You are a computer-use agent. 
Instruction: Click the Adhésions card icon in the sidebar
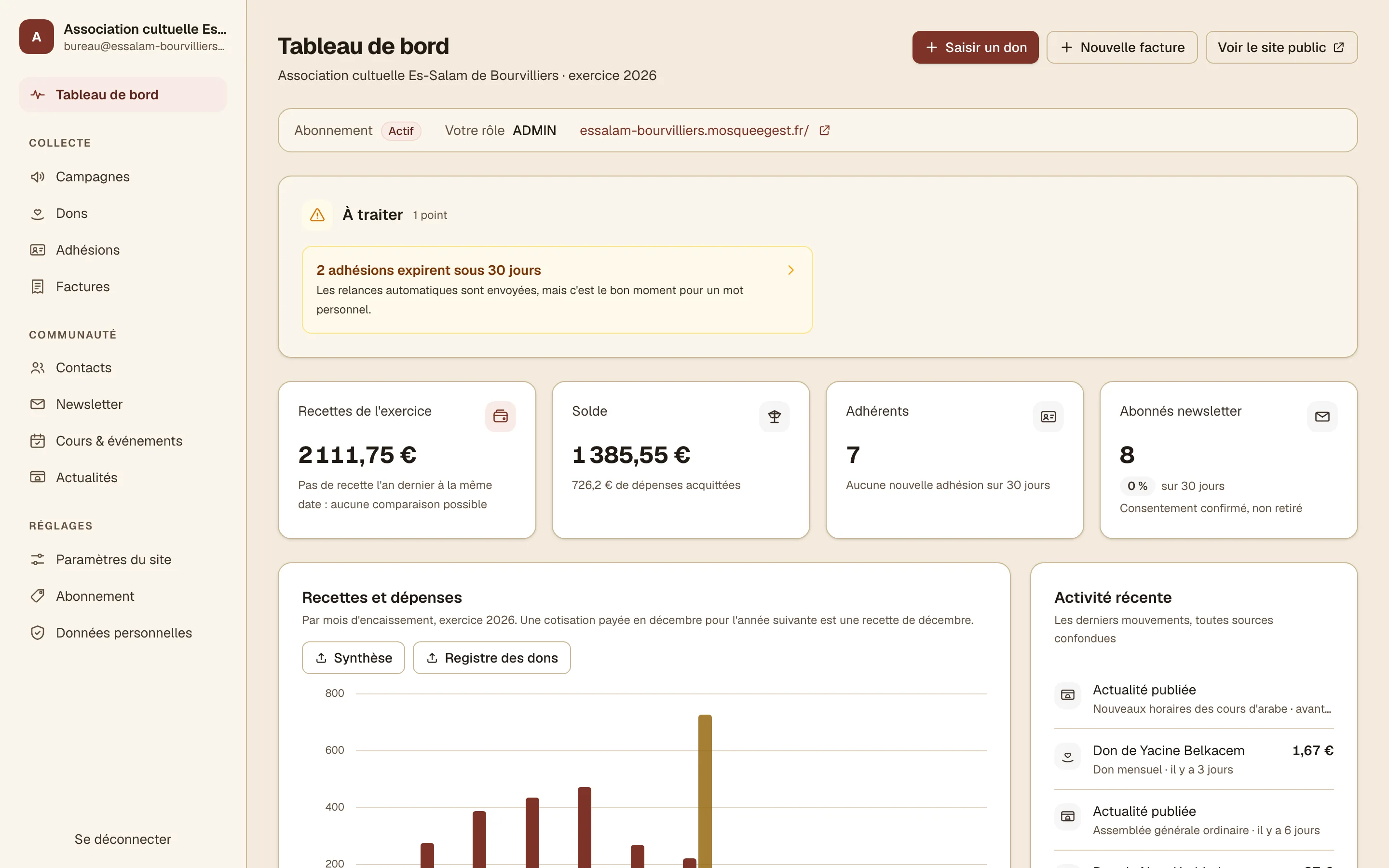pyautogui.click(x=38, y=250)
